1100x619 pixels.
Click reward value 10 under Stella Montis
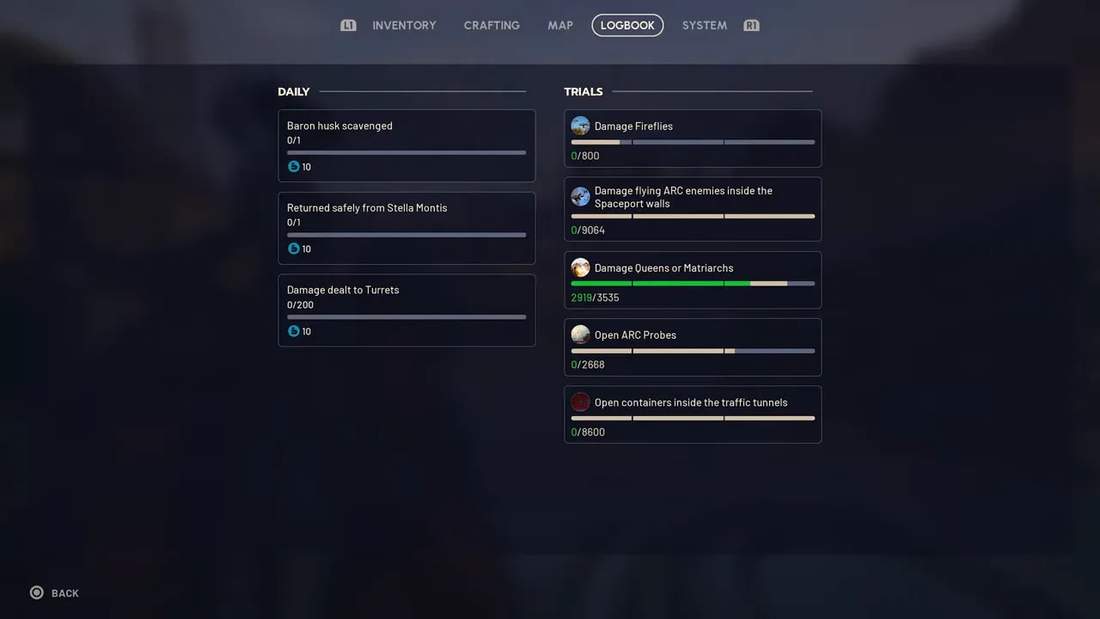tap(307, 249)
